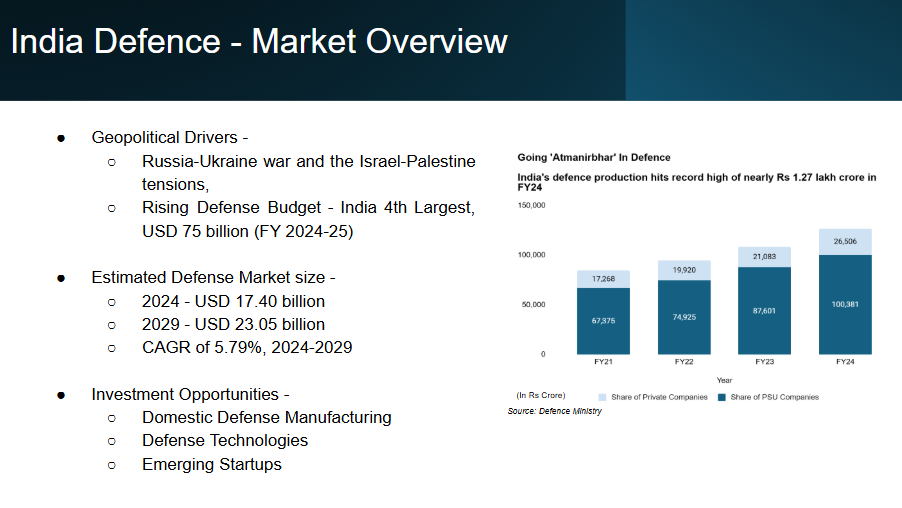Image resolution: width=902 pixels, height=508 pixels.
Task: Click the FY24 PSU bar labeled 100,381
Action: pyautogui.click(x=845, y=304)
